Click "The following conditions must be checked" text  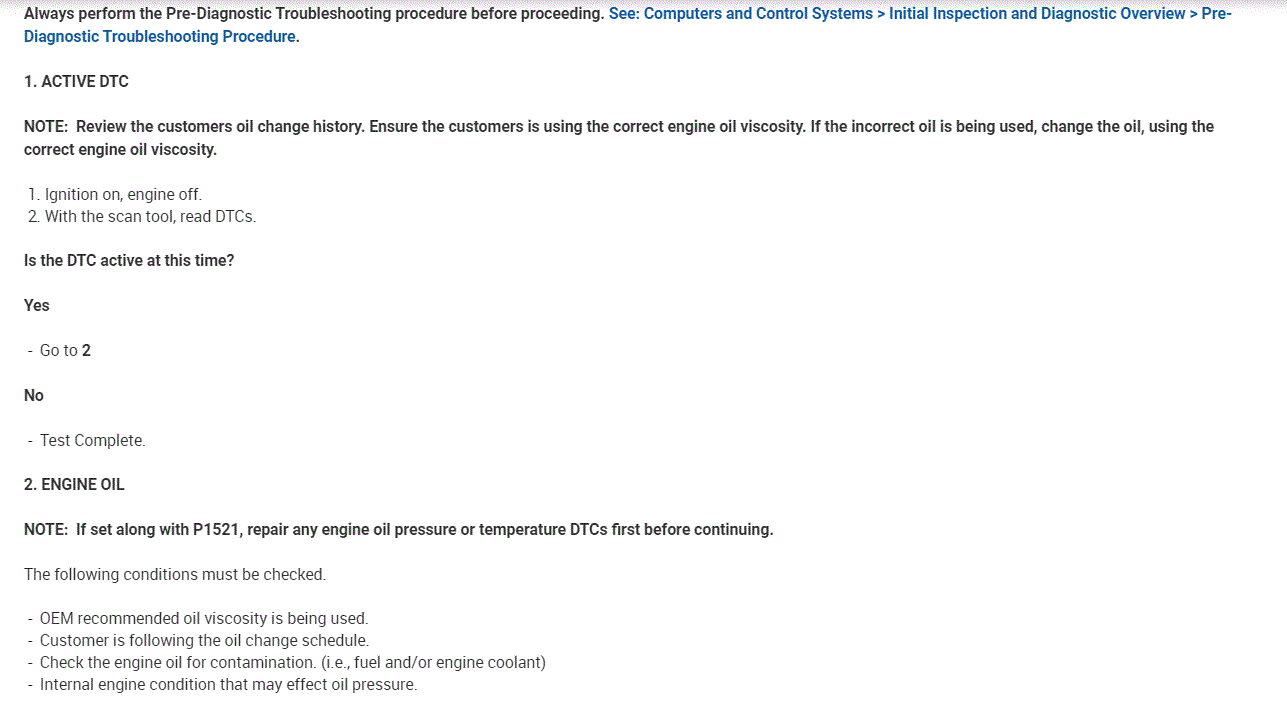(x=175, y=574)
